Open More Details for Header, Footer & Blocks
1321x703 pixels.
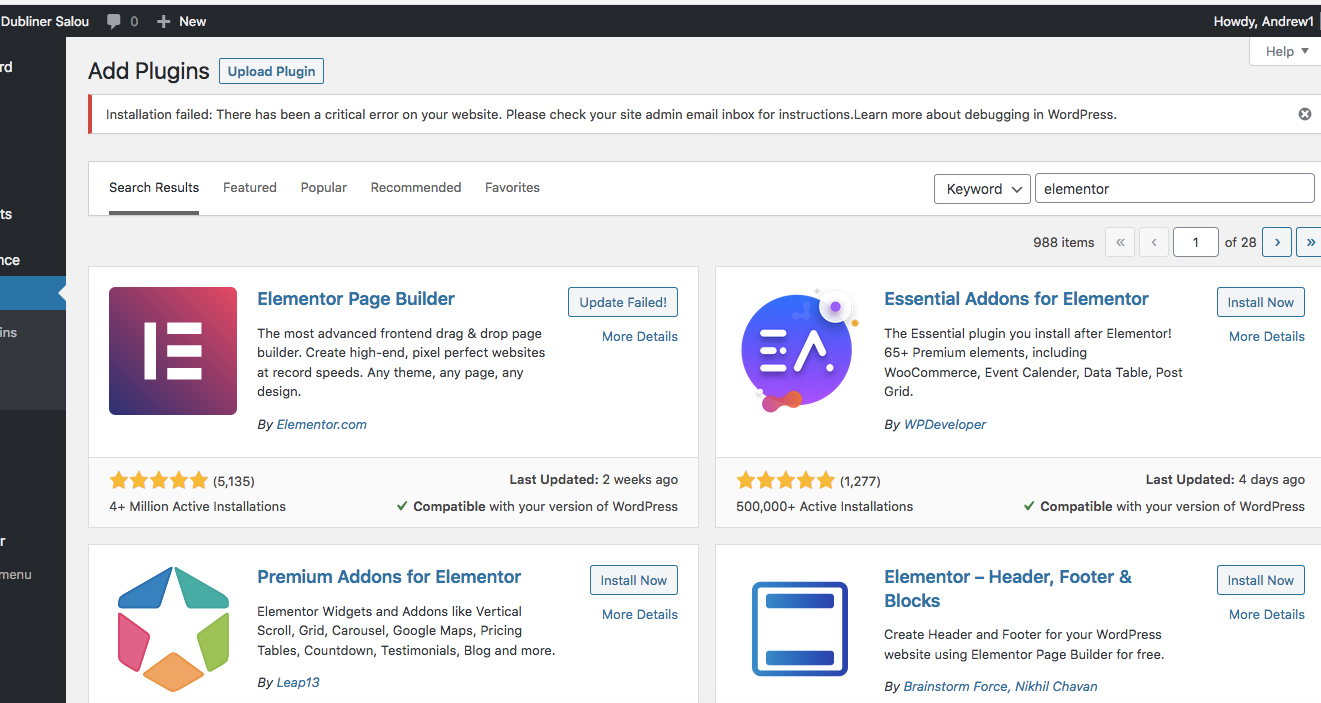1267,615
